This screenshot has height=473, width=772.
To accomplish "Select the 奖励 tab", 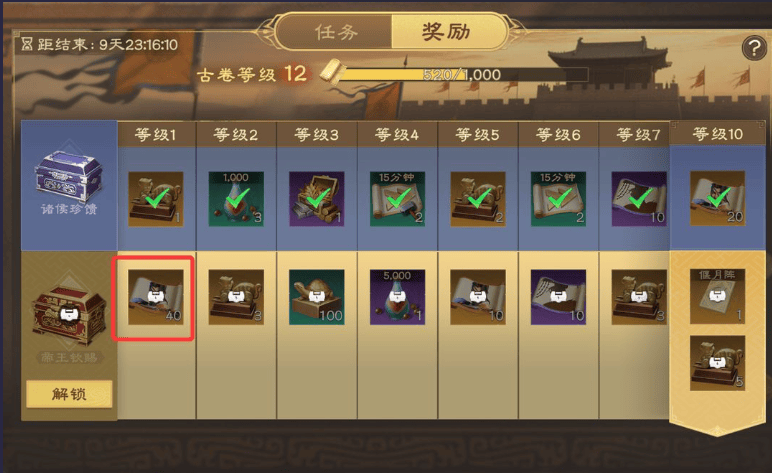I will click(447, 32).
